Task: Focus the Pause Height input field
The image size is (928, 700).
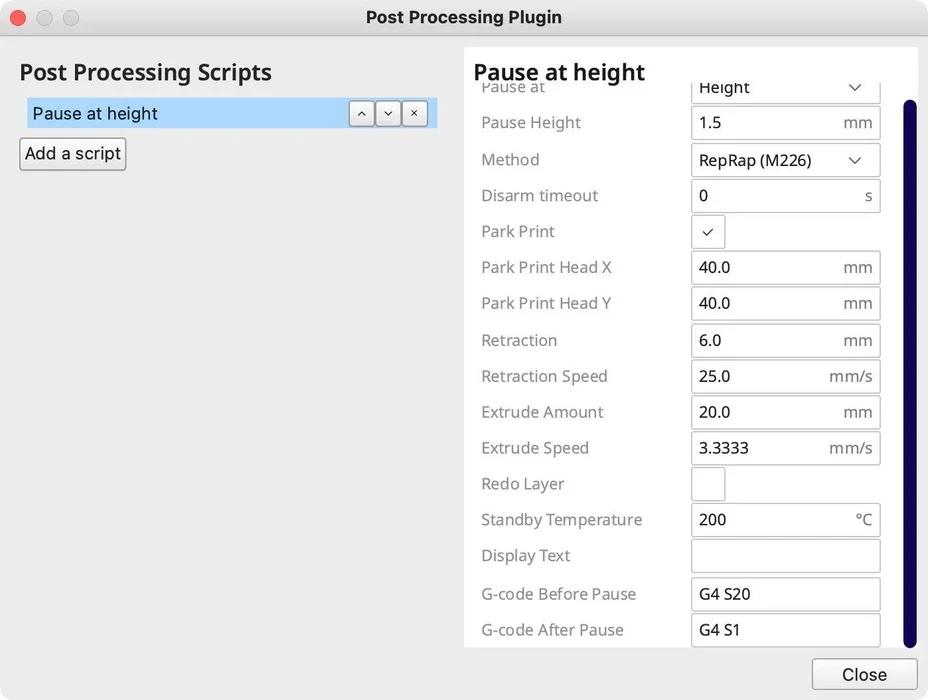Action: [765, 123]
